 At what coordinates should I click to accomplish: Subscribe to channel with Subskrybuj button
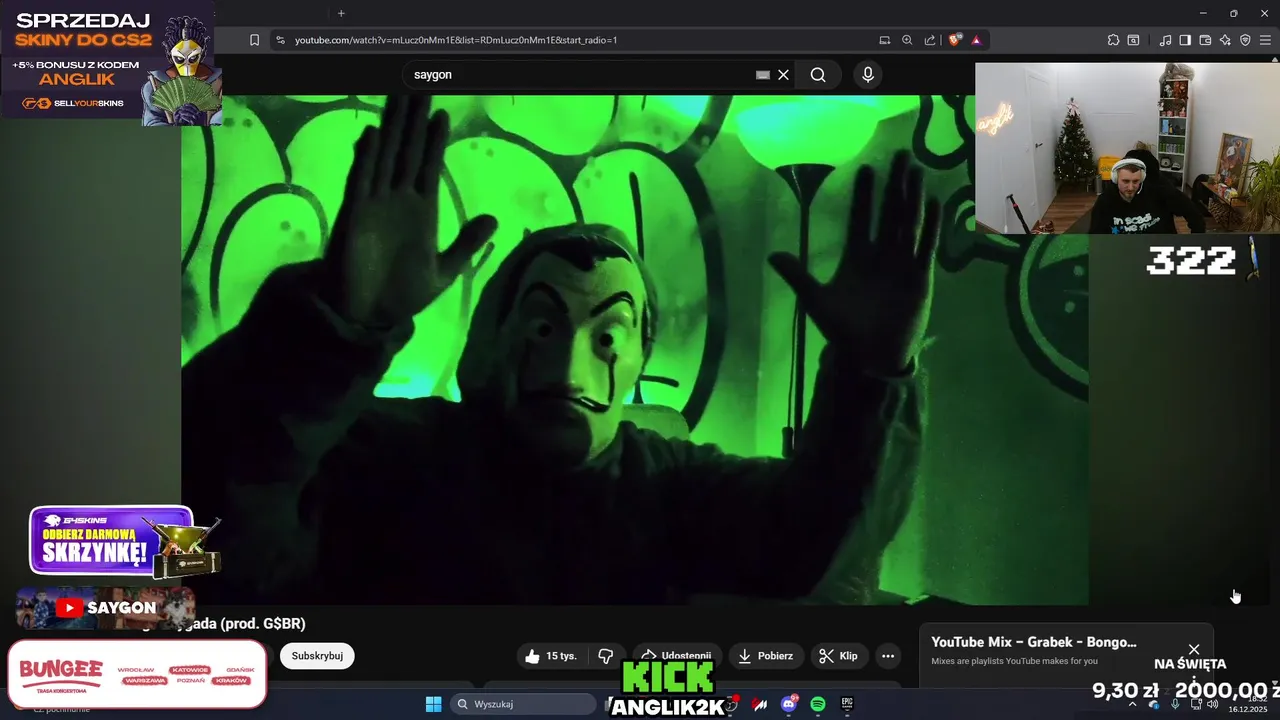(317, 656)
